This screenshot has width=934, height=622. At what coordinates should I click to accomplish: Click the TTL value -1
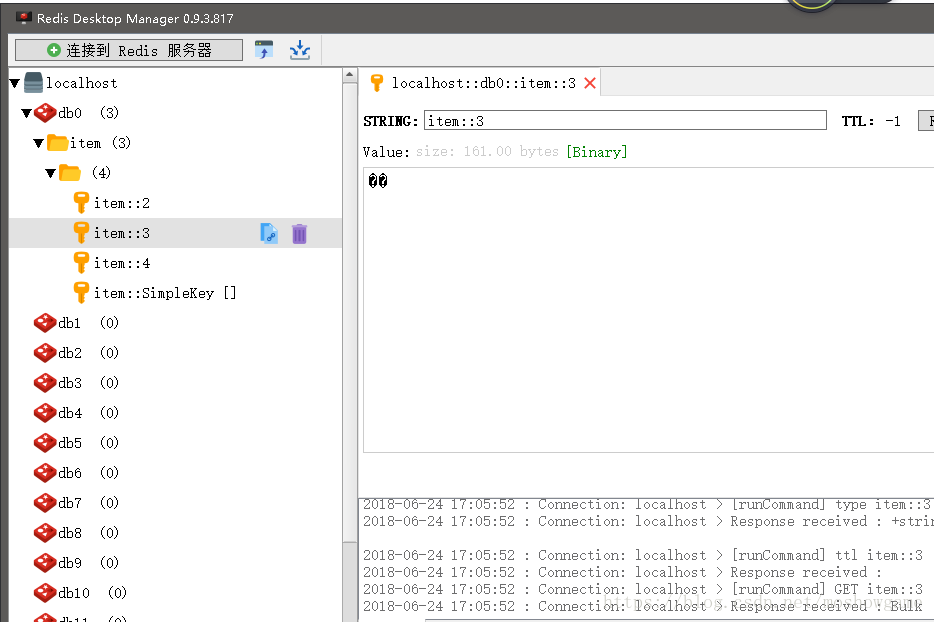click(x=892, y=121)
